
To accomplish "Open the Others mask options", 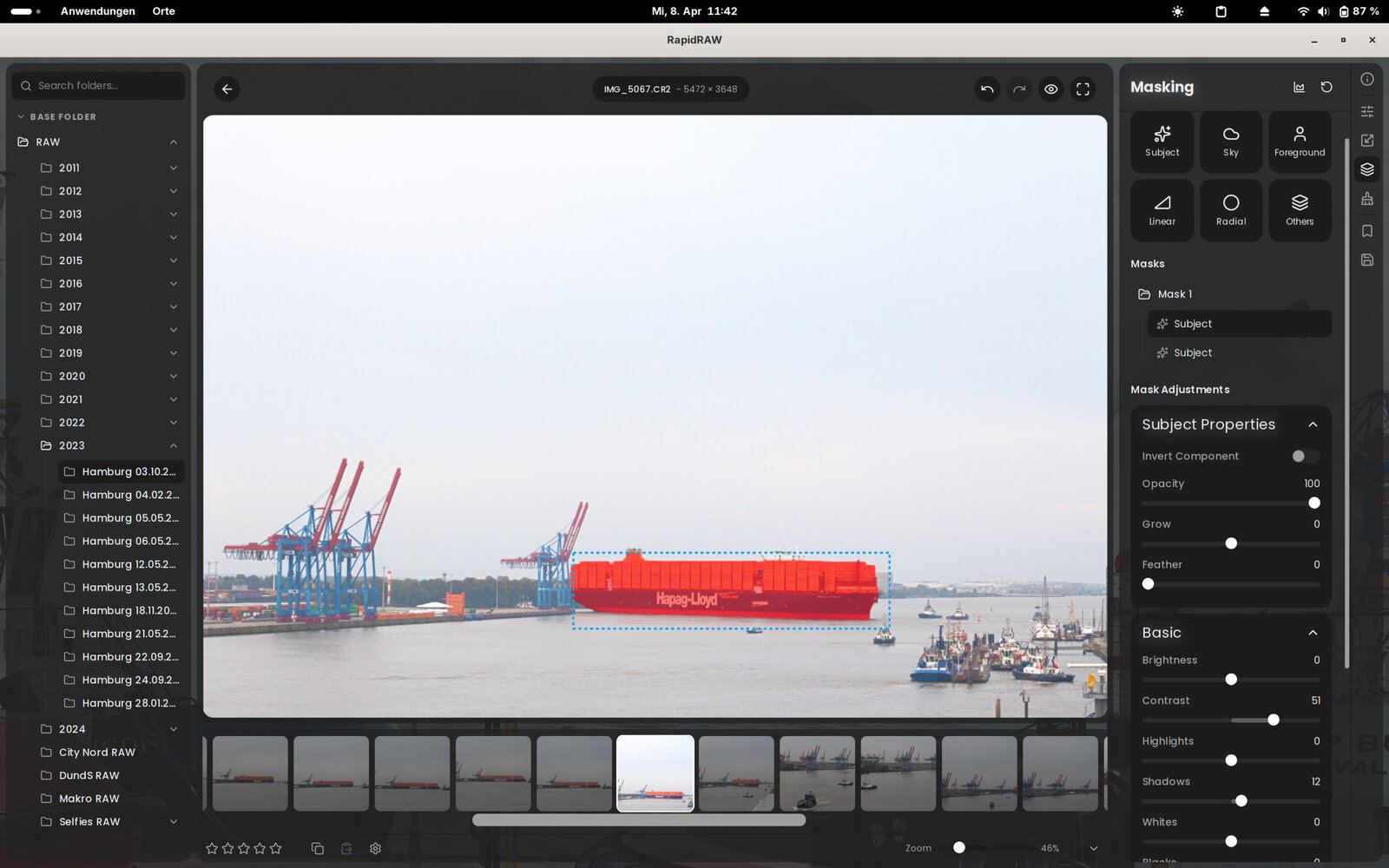I will (1299, 210).
